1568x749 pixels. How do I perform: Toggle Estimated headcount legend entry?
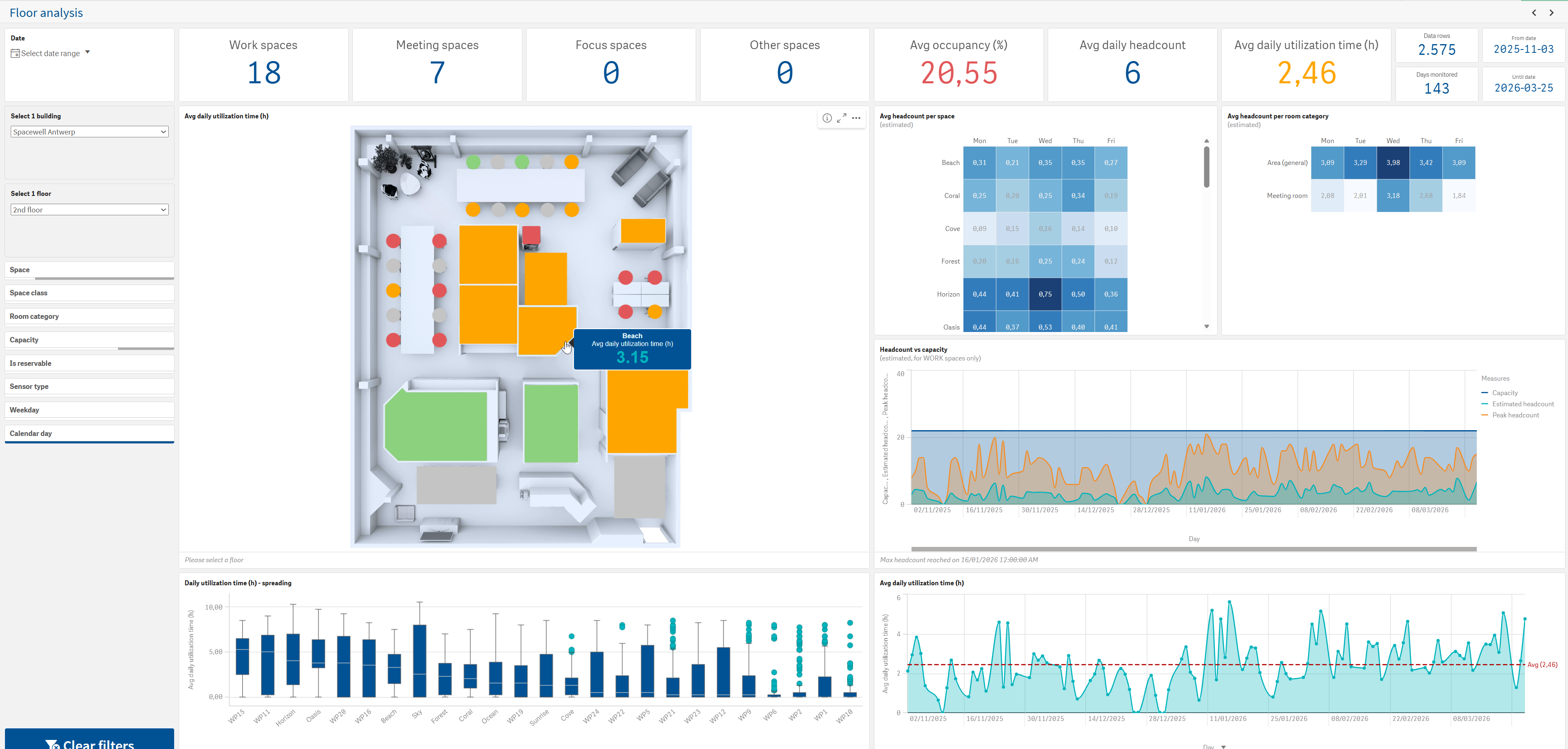1518,404
